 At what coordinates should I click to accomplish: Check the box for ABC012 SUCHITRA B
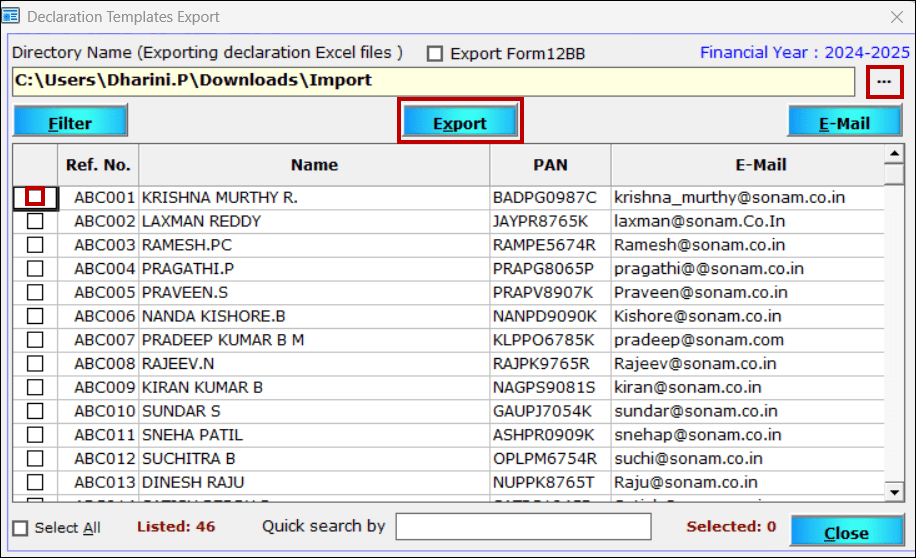[x=35, y=459]
